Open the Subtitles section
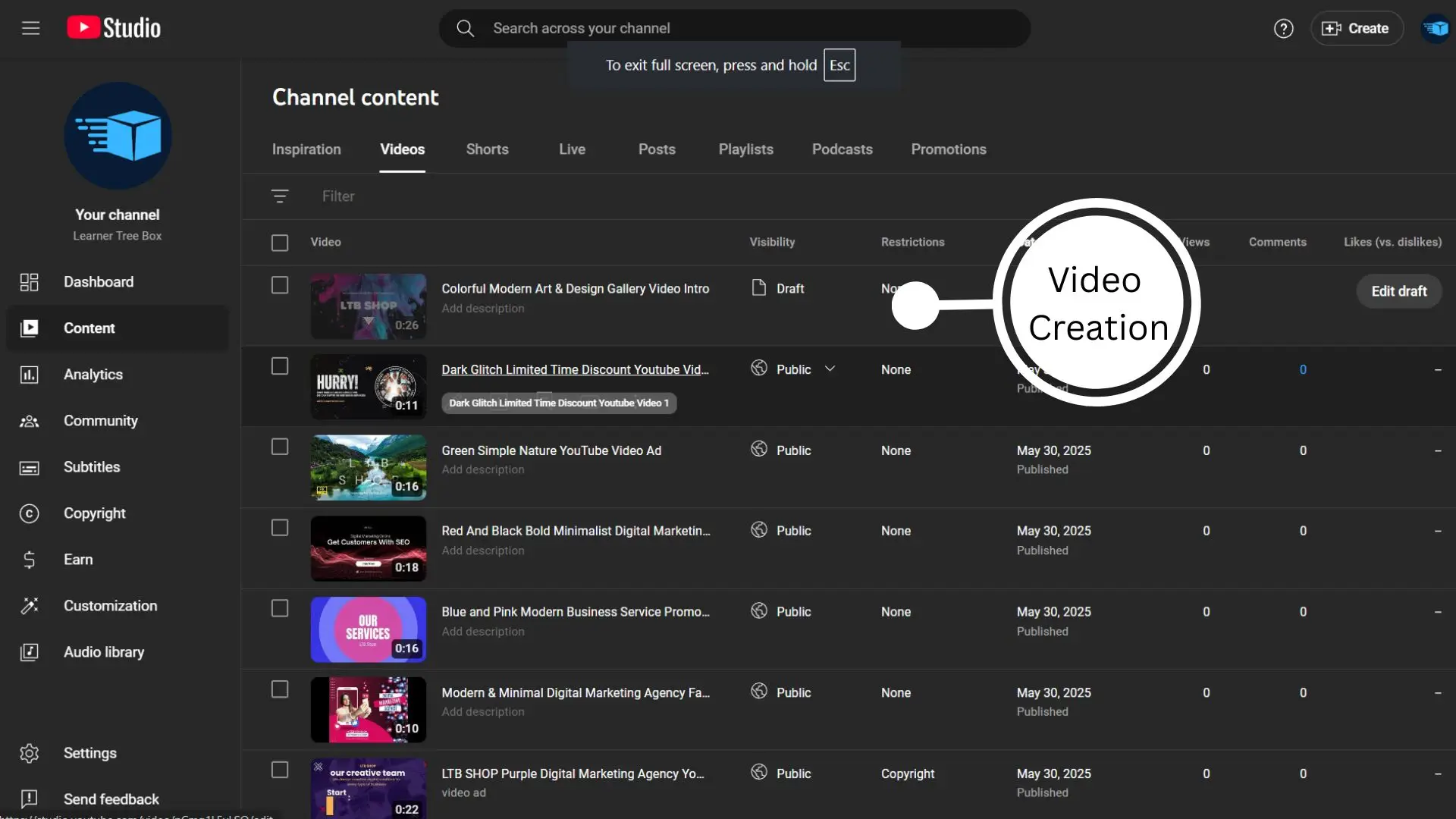 point(92,467)
